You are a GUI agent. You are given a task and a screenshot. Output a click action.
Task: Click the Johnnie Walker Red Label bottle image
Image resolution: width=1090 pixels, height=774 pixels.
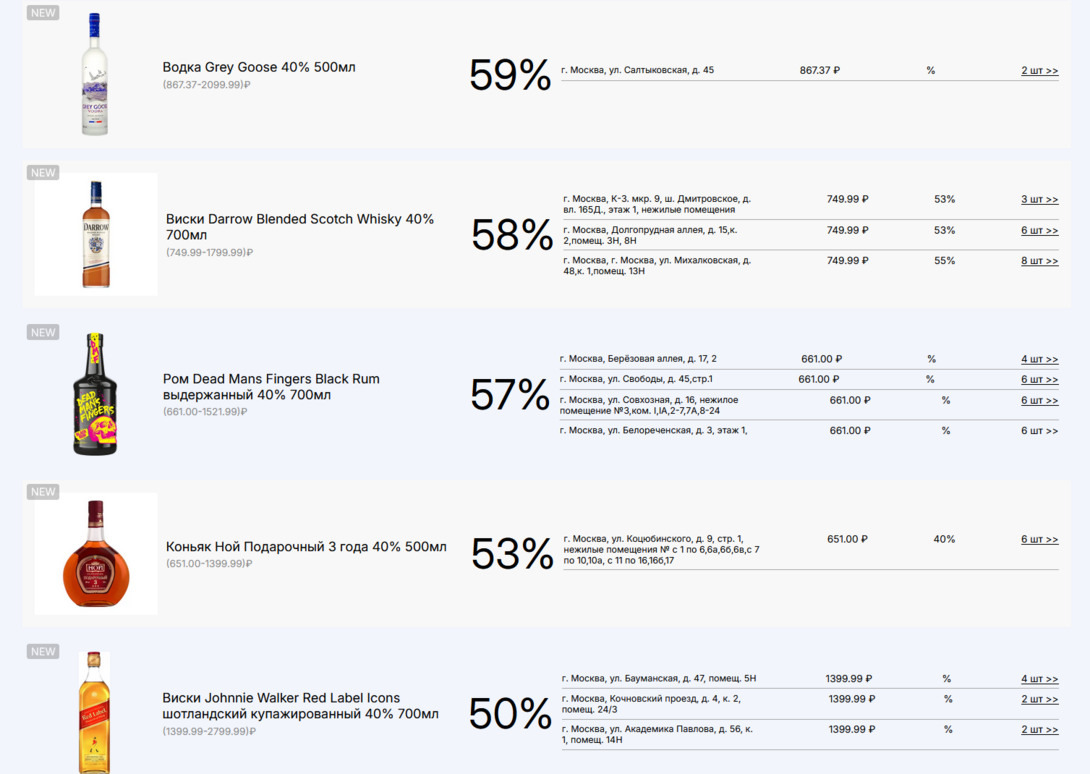pyautogui.click(x=94, y=712)
